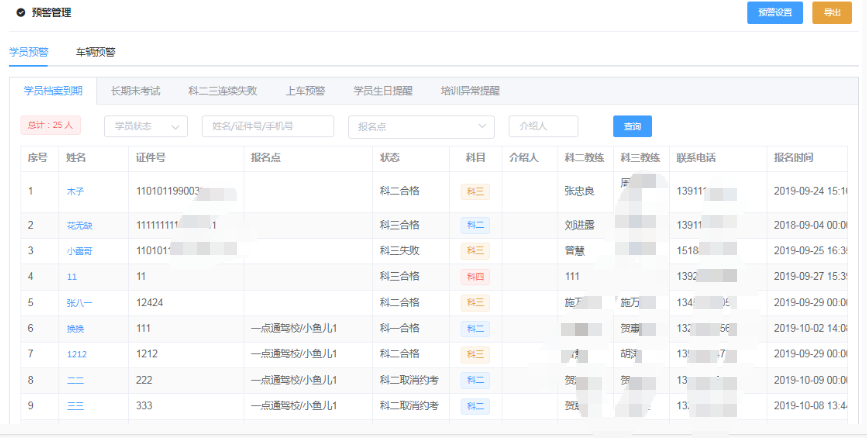This screenshot has width=867, height=438.
Task: Click 科三合格 status in row 4
Action: pos(400,276)
